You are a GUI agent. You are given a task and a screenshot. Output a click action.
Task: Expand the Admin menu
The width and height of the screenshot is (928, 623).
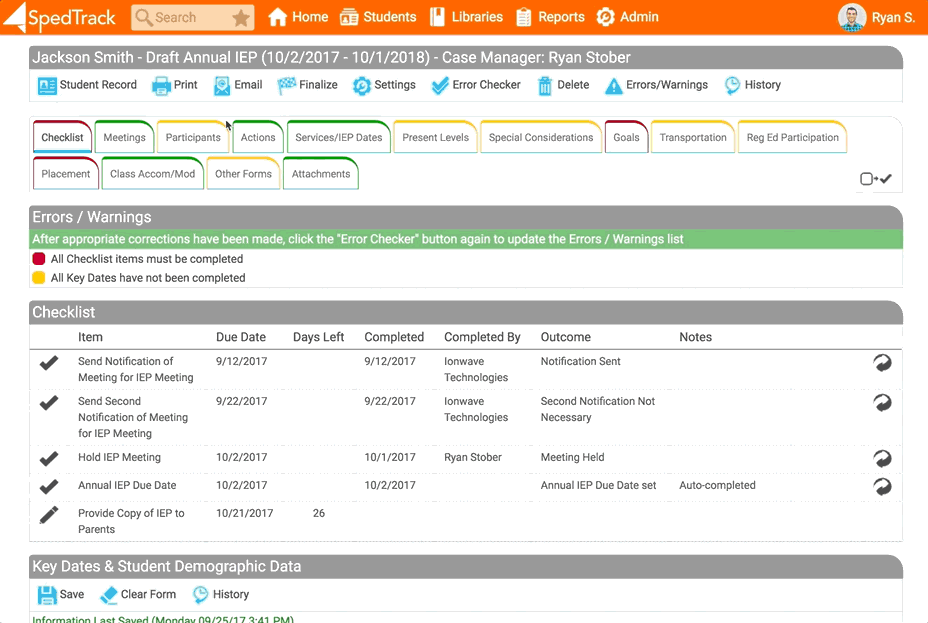pyautogui.click(x=627, y=17)
